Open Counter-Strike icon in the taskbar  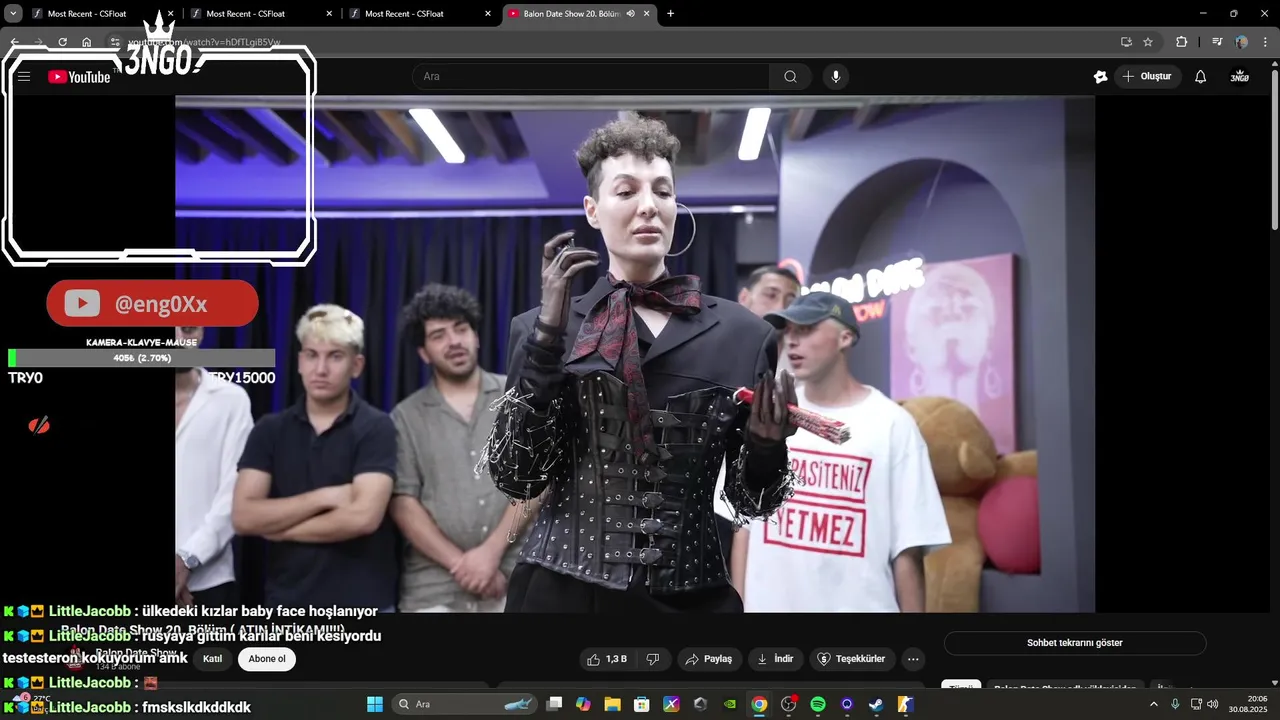[905, 704]
